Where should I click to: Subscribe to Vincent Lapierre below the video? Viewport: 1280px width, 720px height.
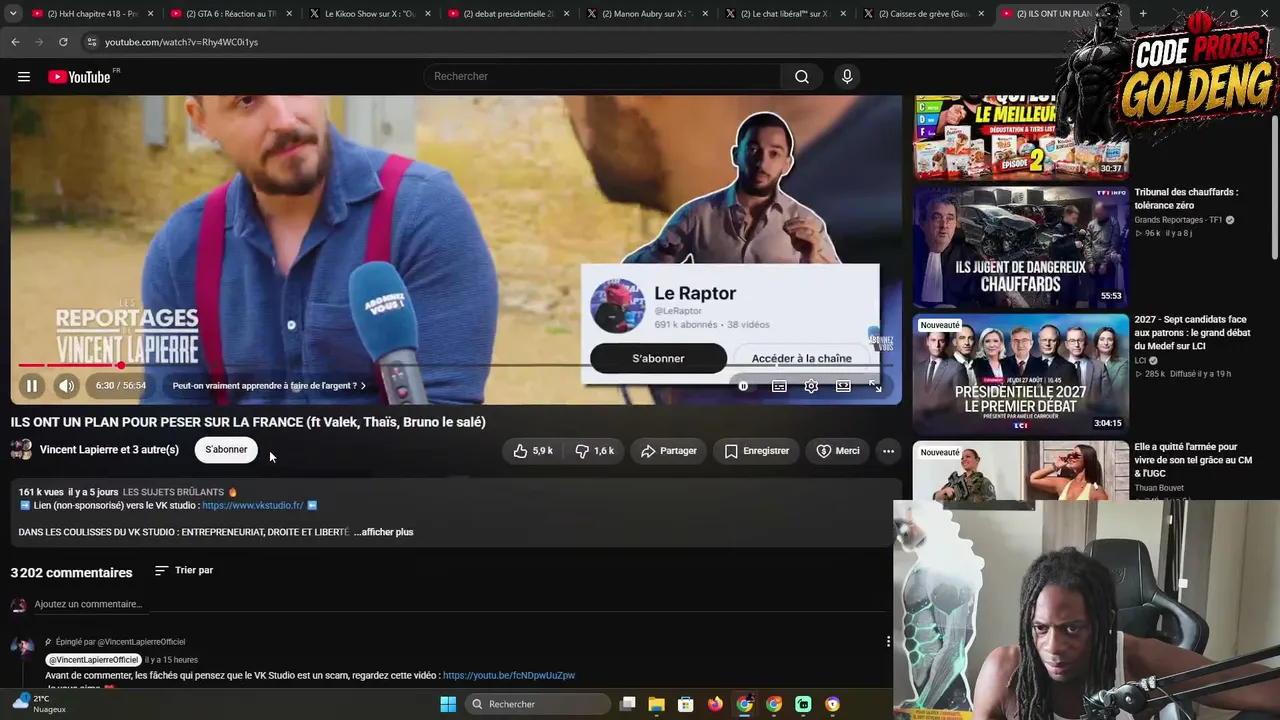coord(226,450)
